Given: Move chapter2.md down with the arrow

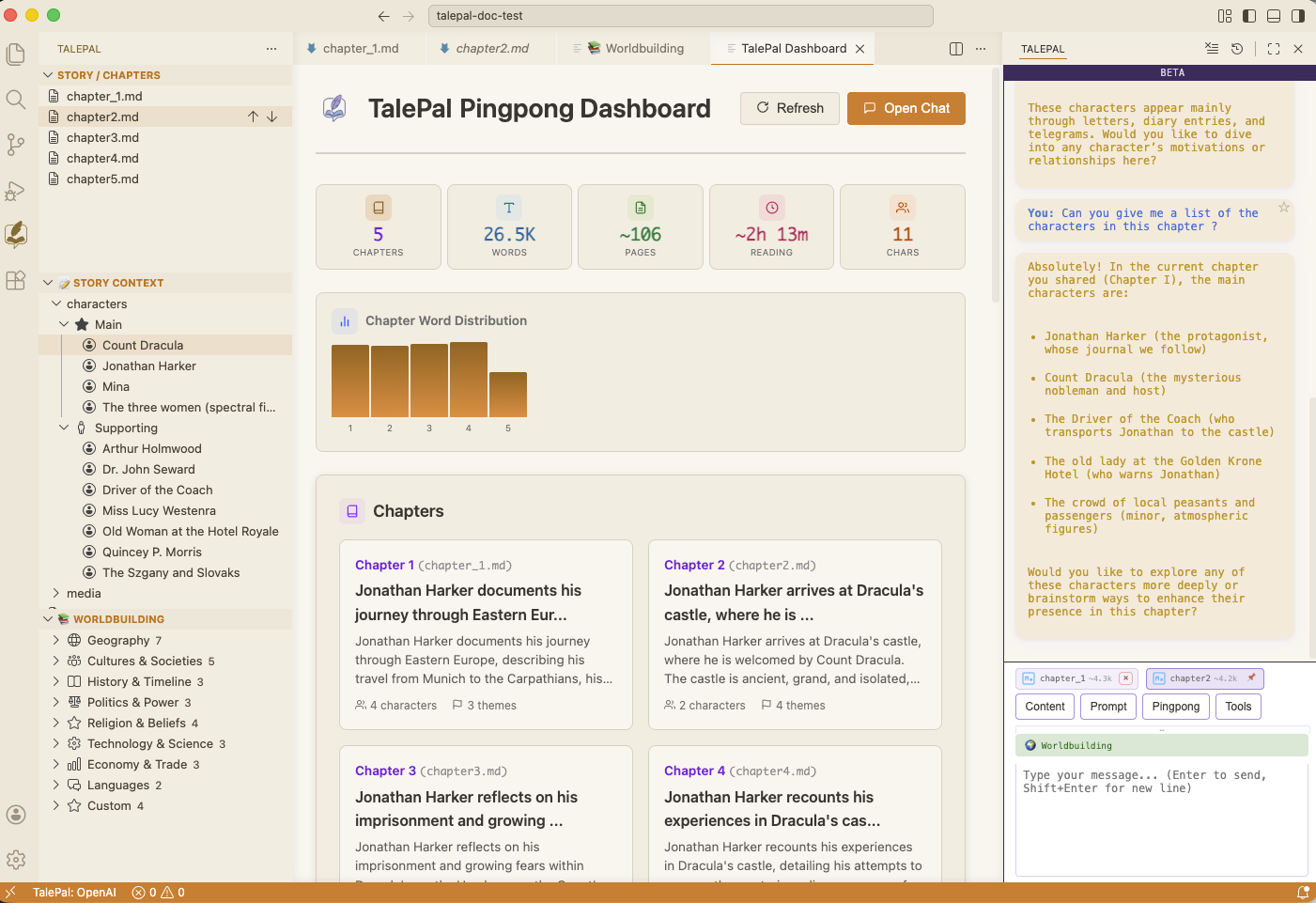Looking at the screenshot, I should point(271,117).
